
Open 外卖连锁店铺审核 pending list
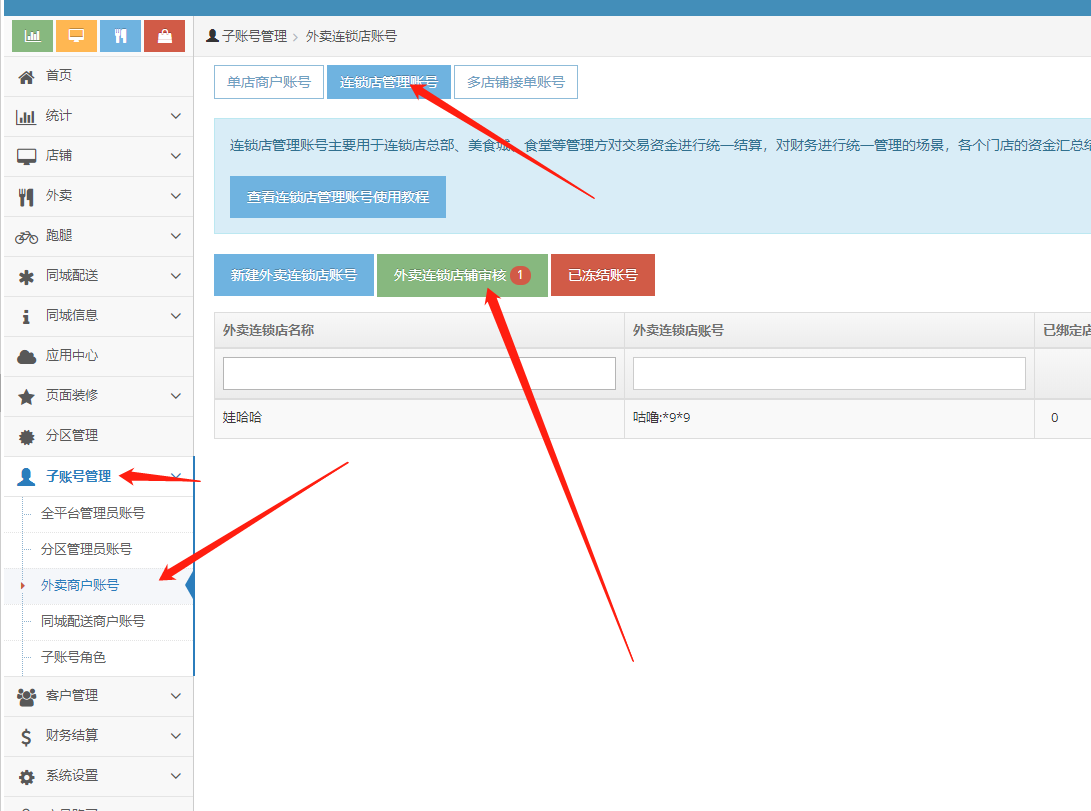pos(461,275)
